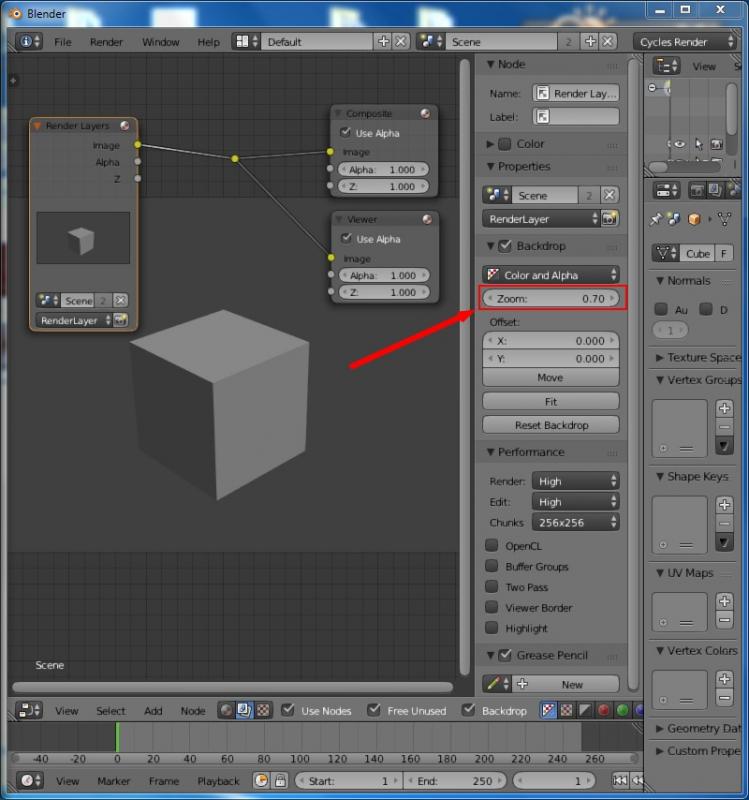The image size is (749, 800).
Task: Click the info editor type icon
Action: [x=28, y=42]
